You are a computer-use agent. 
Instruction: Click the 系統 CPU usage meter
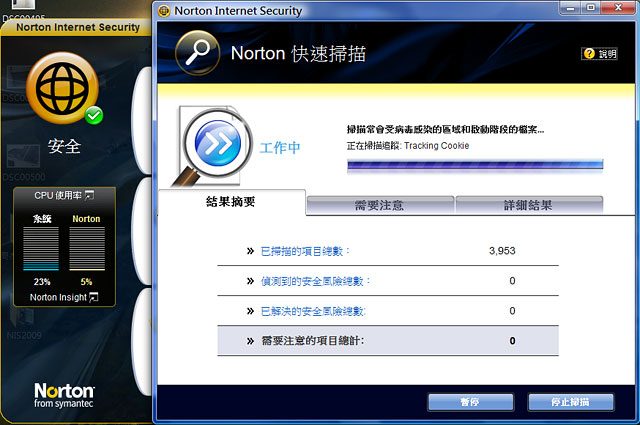[41, 249]
